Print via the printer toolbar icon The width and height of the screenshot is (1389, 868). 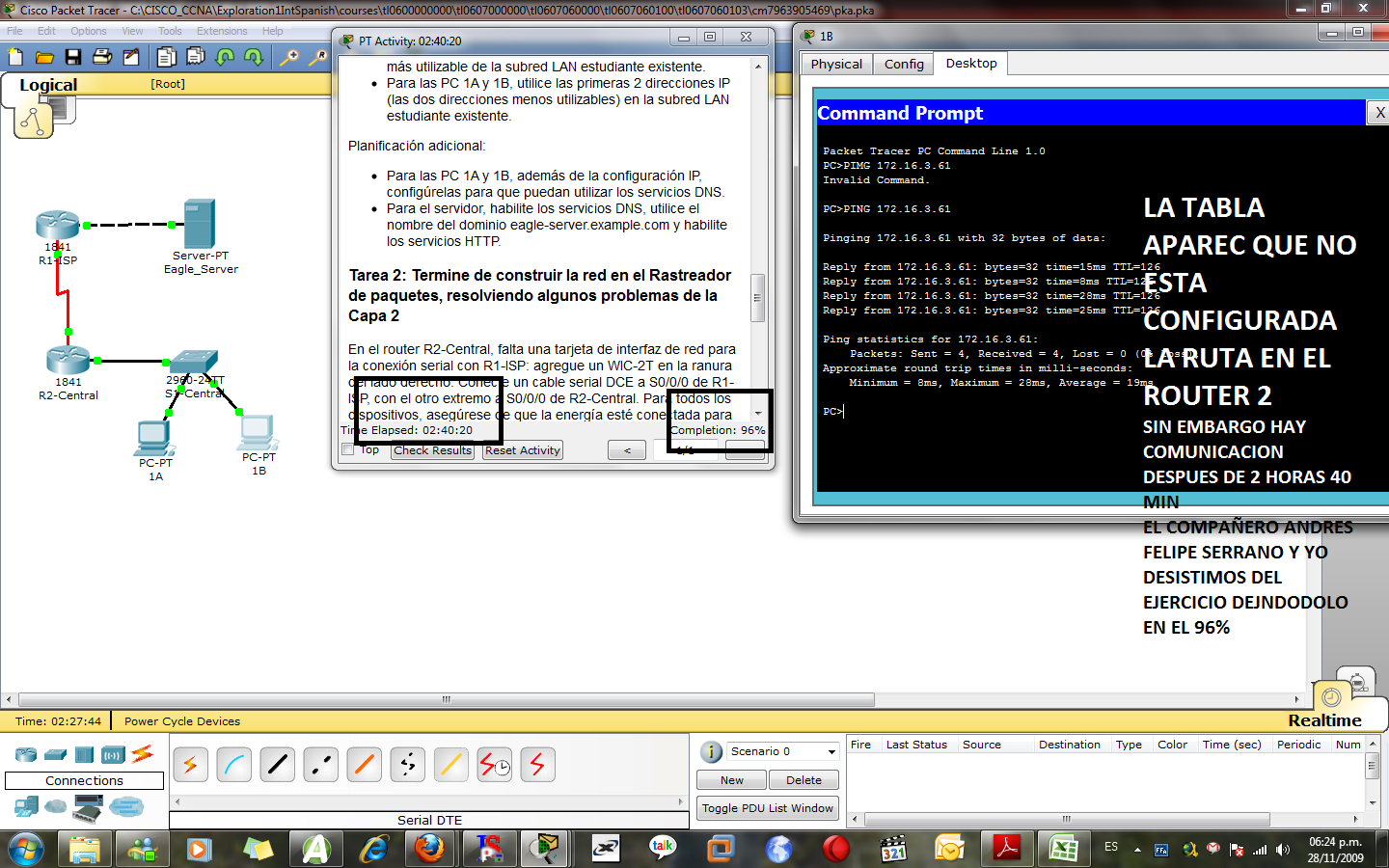click(102, 58)
